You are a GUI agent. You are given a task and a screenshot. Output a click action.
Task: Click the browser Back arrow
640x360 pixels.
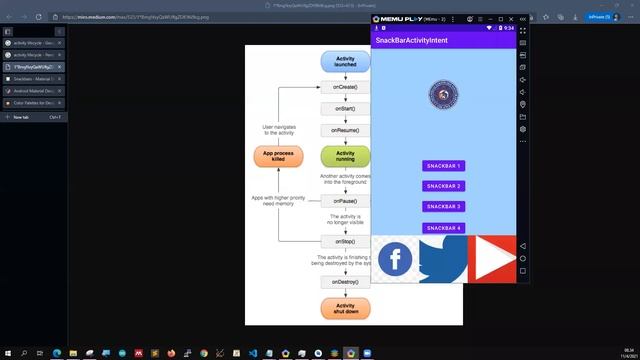pos(9,17)
